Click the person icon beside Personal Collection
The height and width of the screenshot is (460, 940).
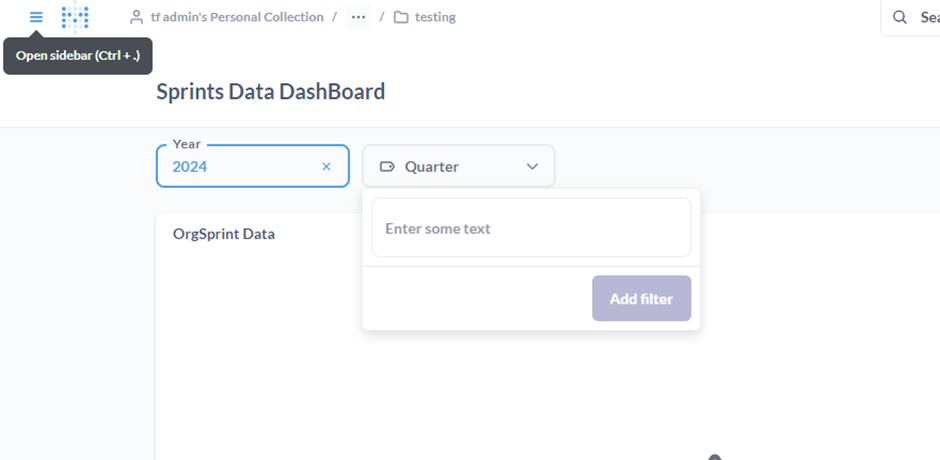click(x=137, y=17)
